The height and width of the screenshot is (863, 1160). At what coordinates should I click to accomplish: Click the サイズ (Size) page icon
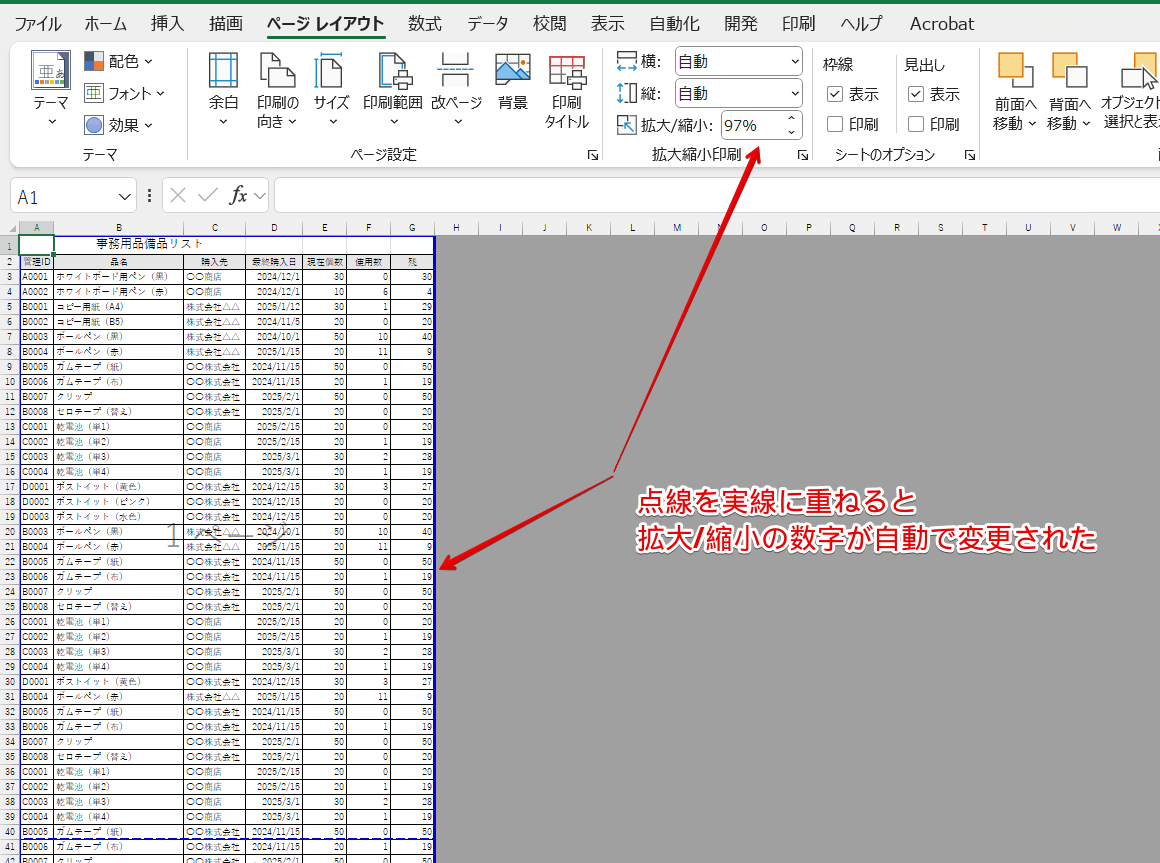331,72
